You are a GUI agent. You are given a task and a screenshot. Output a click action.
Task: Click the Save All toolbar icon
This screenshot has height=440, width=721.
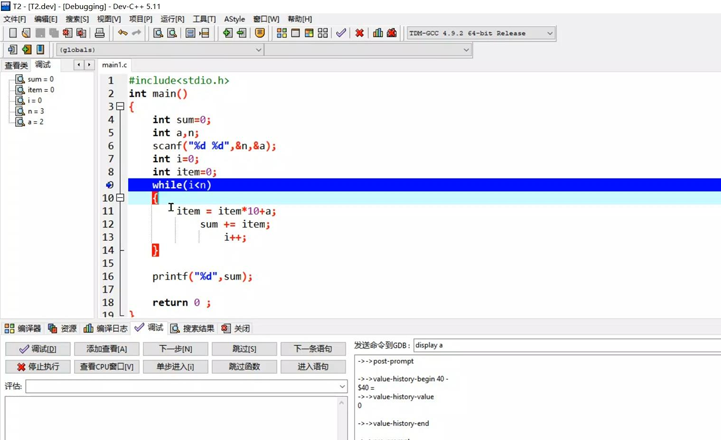click(54, 33)
